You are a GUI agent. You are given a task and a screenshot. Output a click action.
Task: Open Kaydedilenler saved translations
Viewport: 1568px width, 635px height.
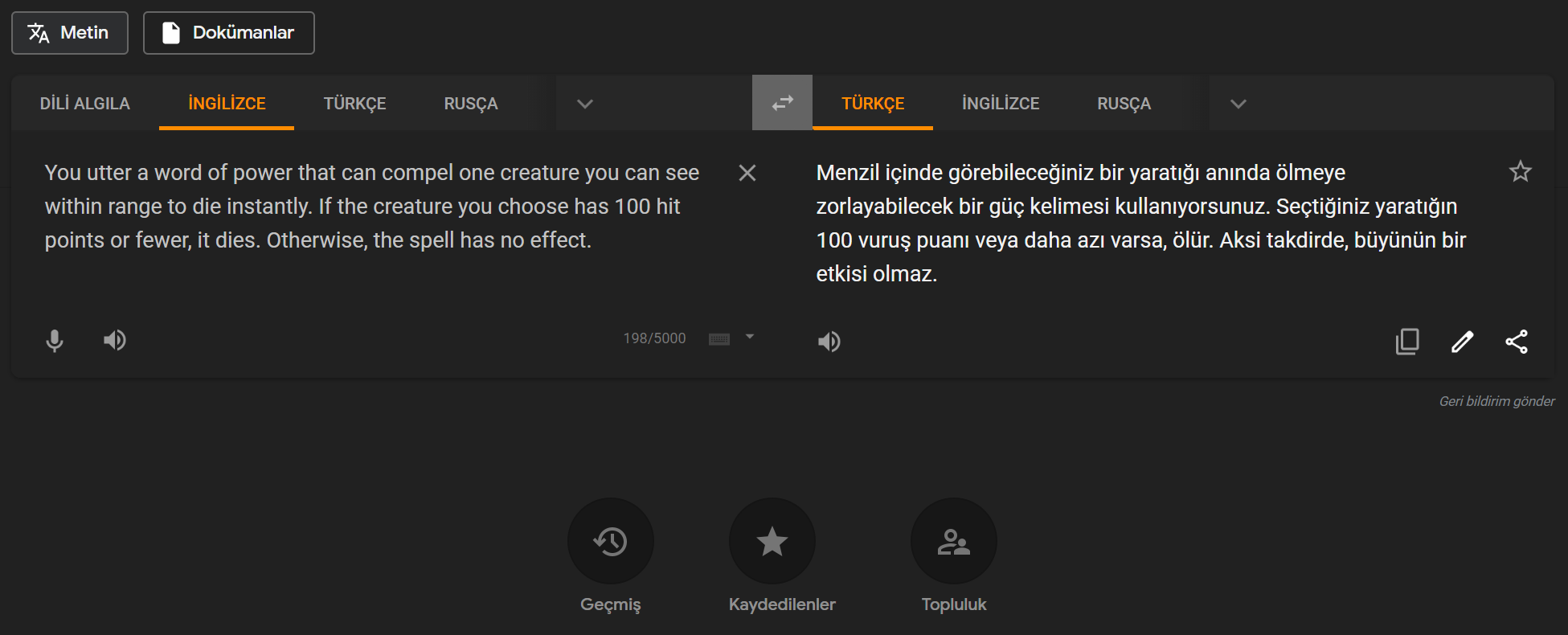coord(772,541)
